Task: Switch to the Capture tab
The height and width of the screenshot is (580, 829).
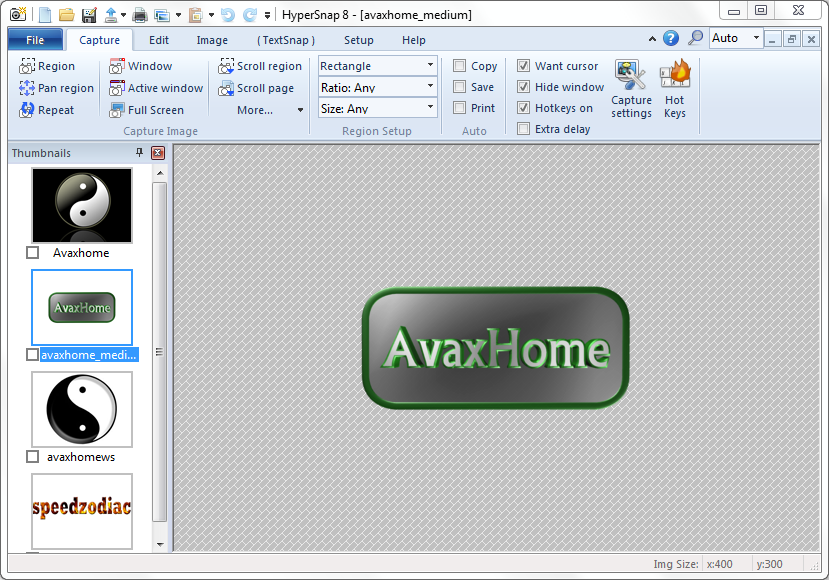Action: coord(99,40)
